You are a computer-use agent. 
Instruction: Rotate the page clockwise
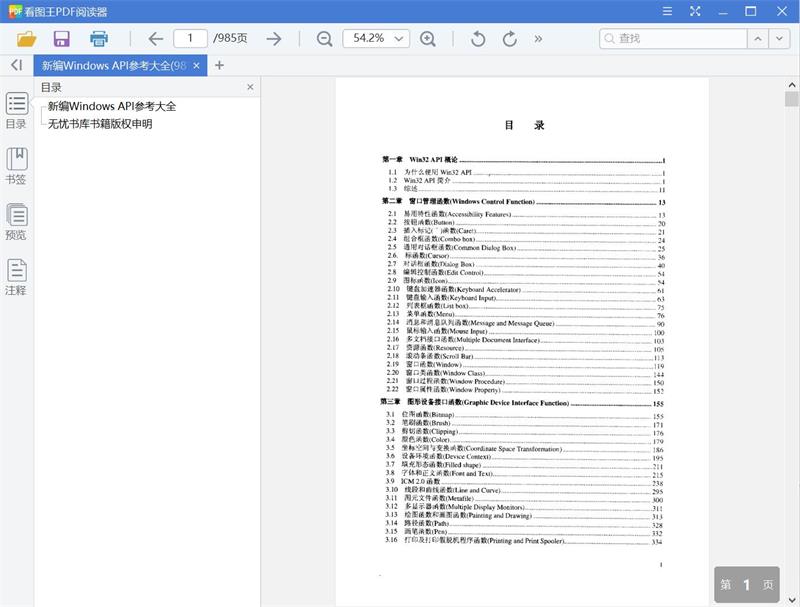pyautogui.click(x=510, y=39)
